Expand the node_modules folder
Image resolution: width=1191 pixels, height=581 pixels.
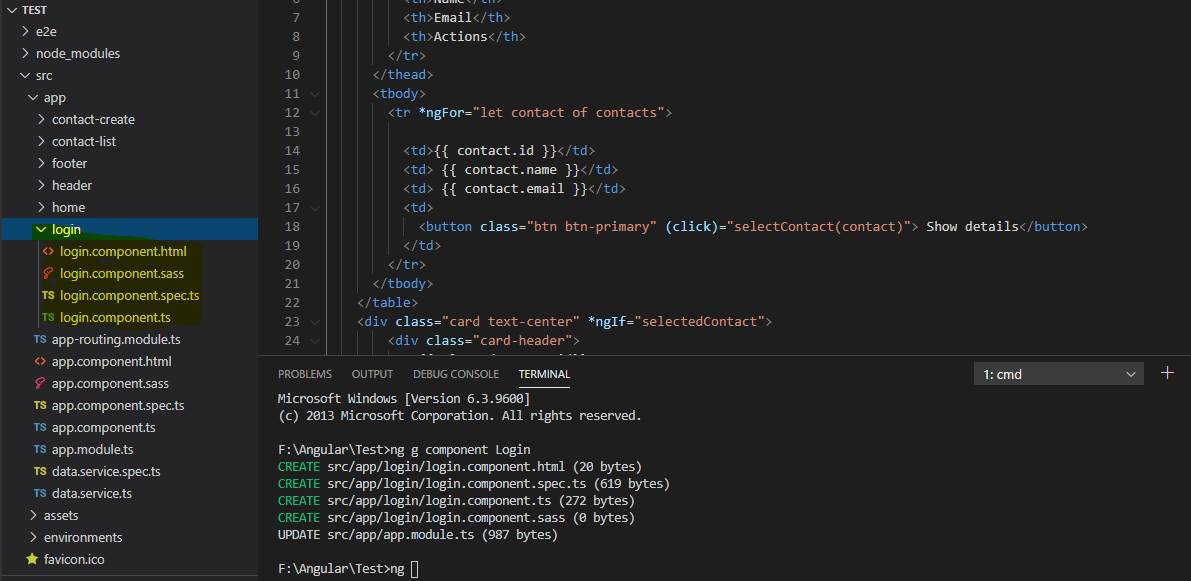(25, 54)
